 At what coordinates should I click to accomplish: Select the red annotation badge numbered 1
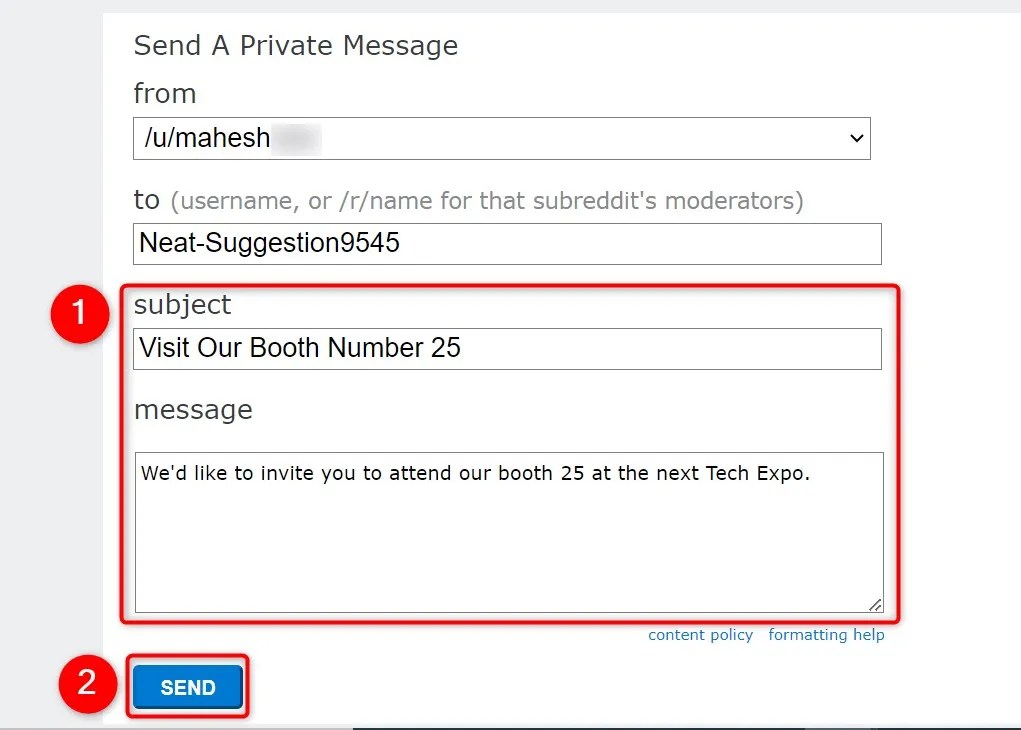[79, 314]
